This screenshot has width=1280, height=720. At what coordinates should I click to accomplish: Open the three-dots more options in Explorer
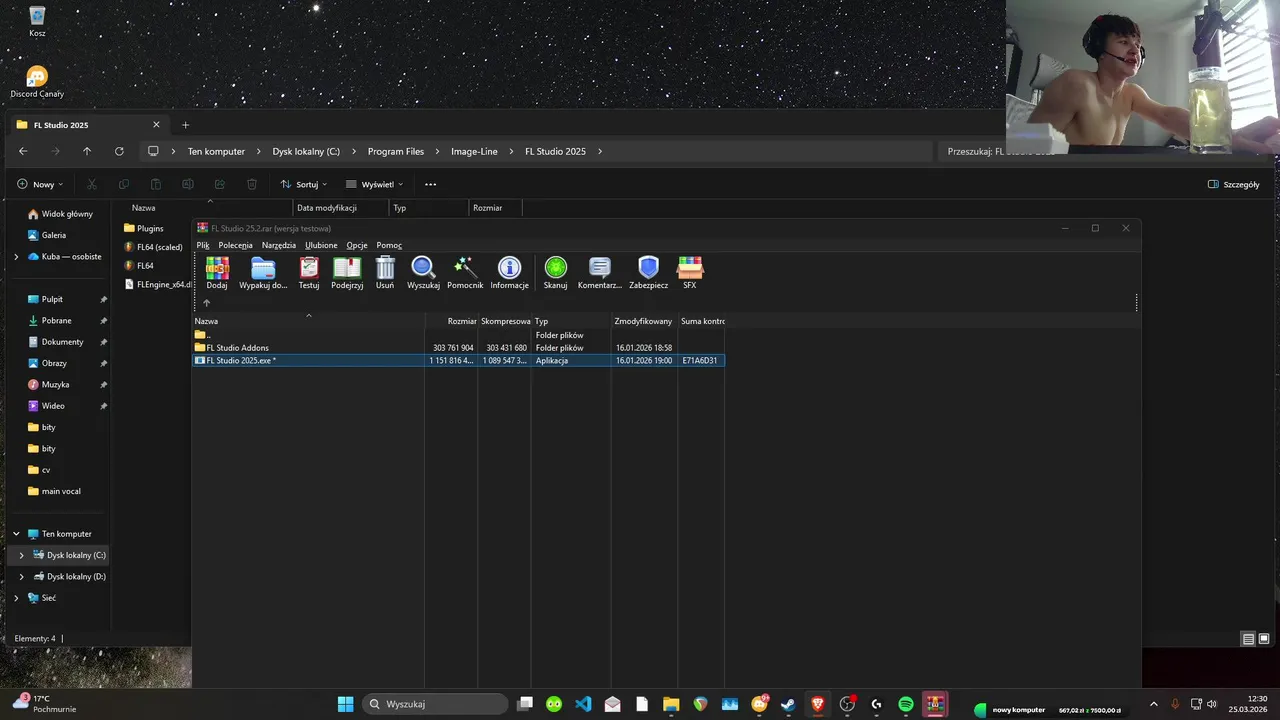point(430,184)
